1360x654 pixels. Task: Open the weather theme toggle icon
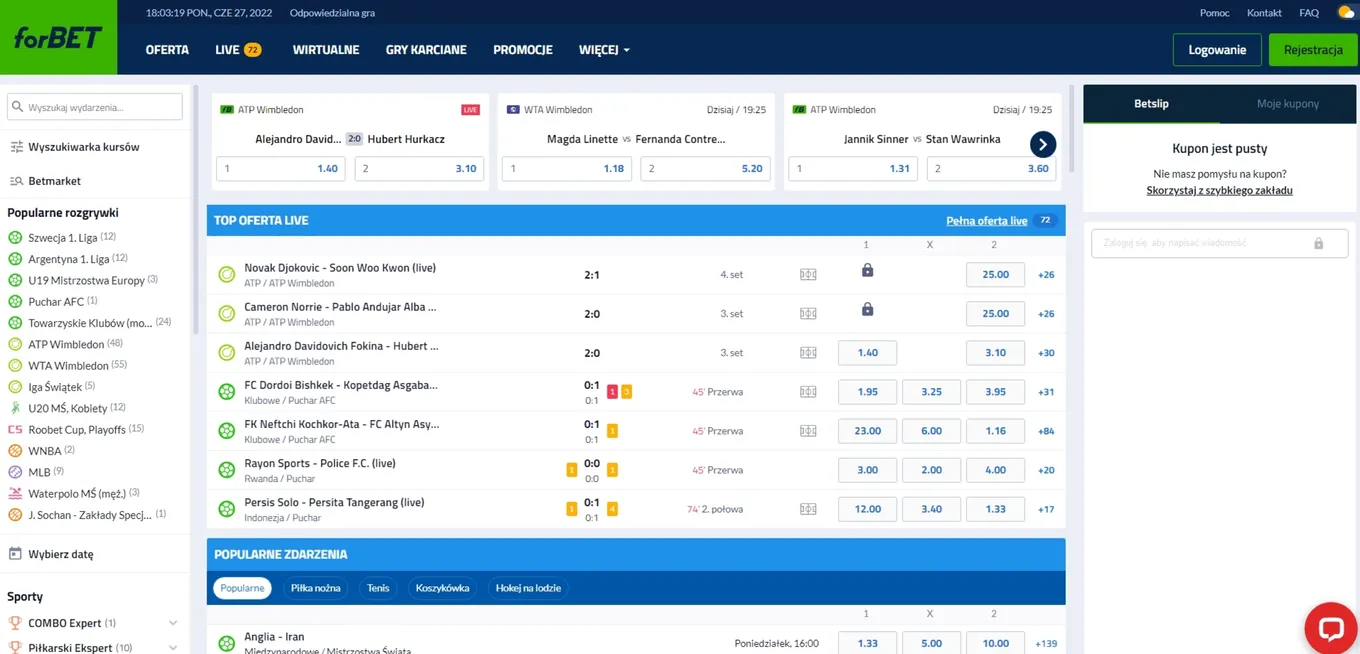point(1346,13)
